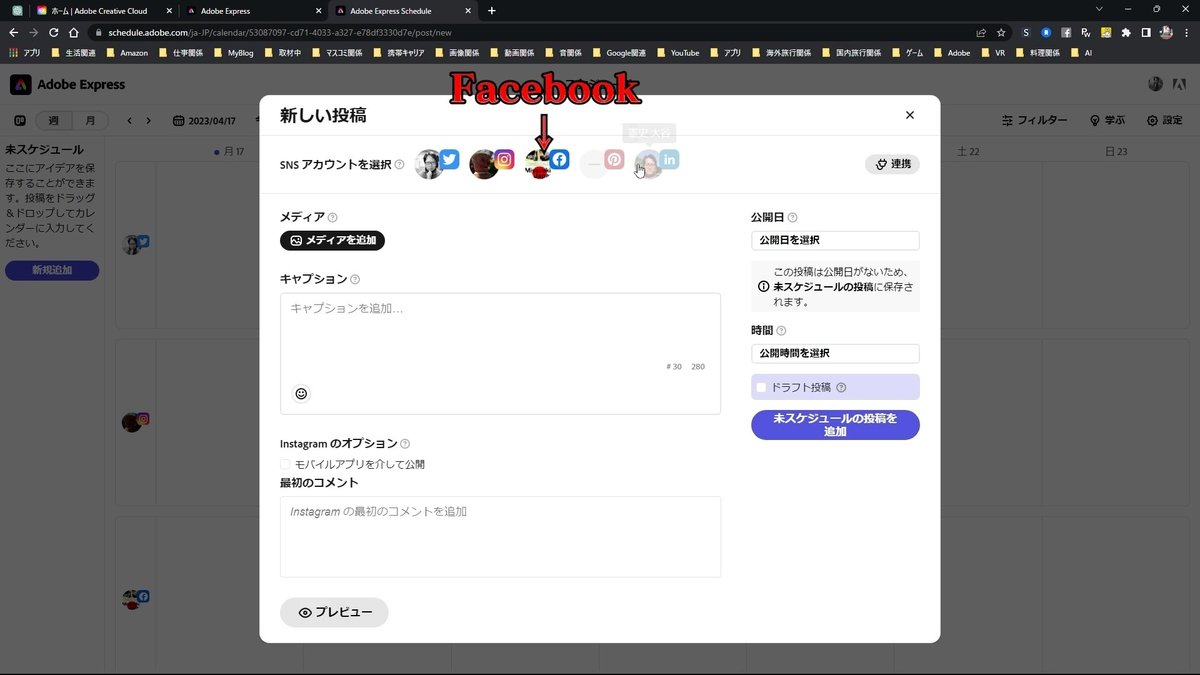This screenshot has height=675, width=1200.
Task: Switch to the Adobe Express browser tab
Action: [252, 11]
